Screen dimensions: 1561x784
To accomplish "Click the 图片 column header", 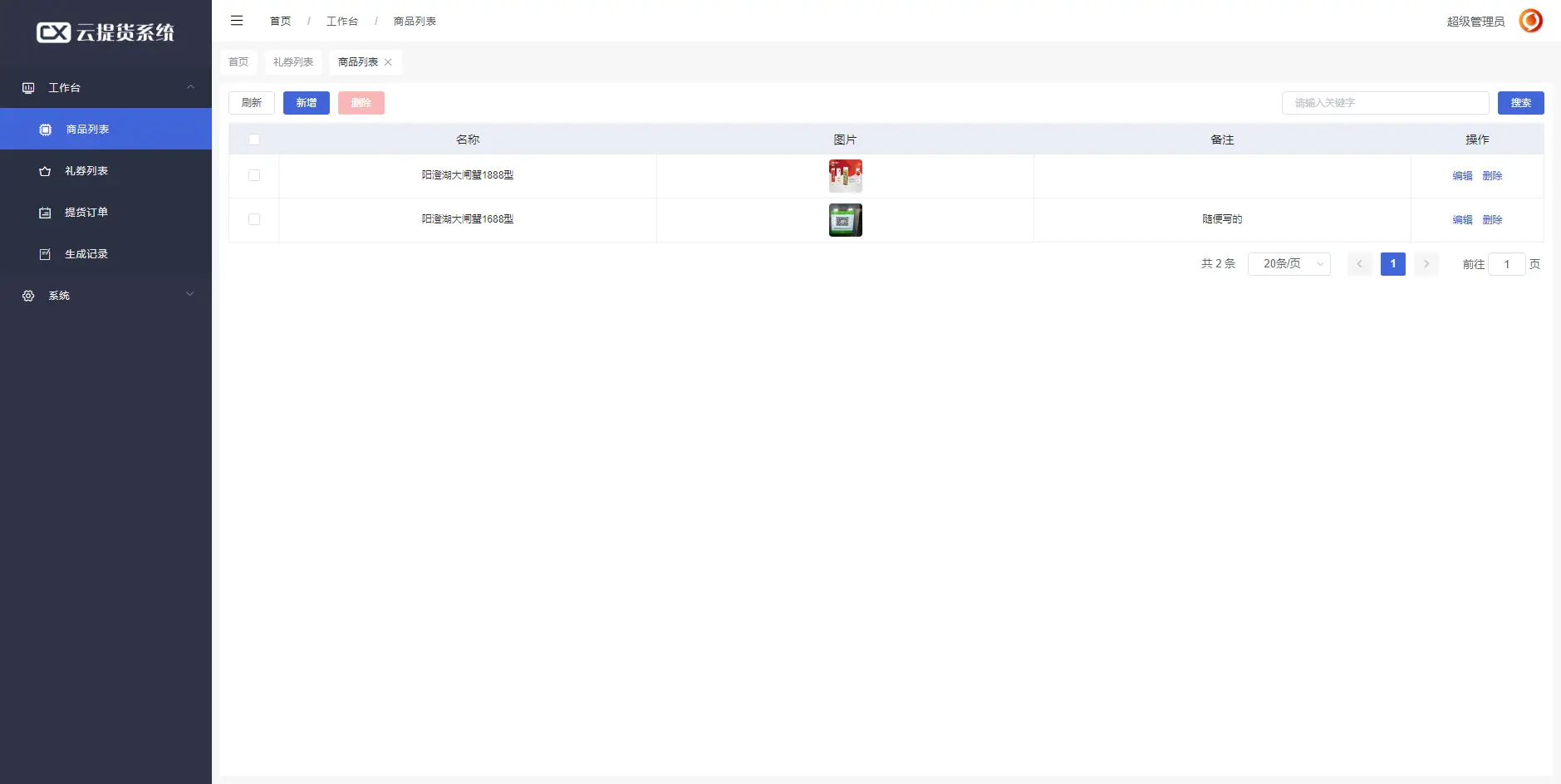I will click(x=845, y=140).
